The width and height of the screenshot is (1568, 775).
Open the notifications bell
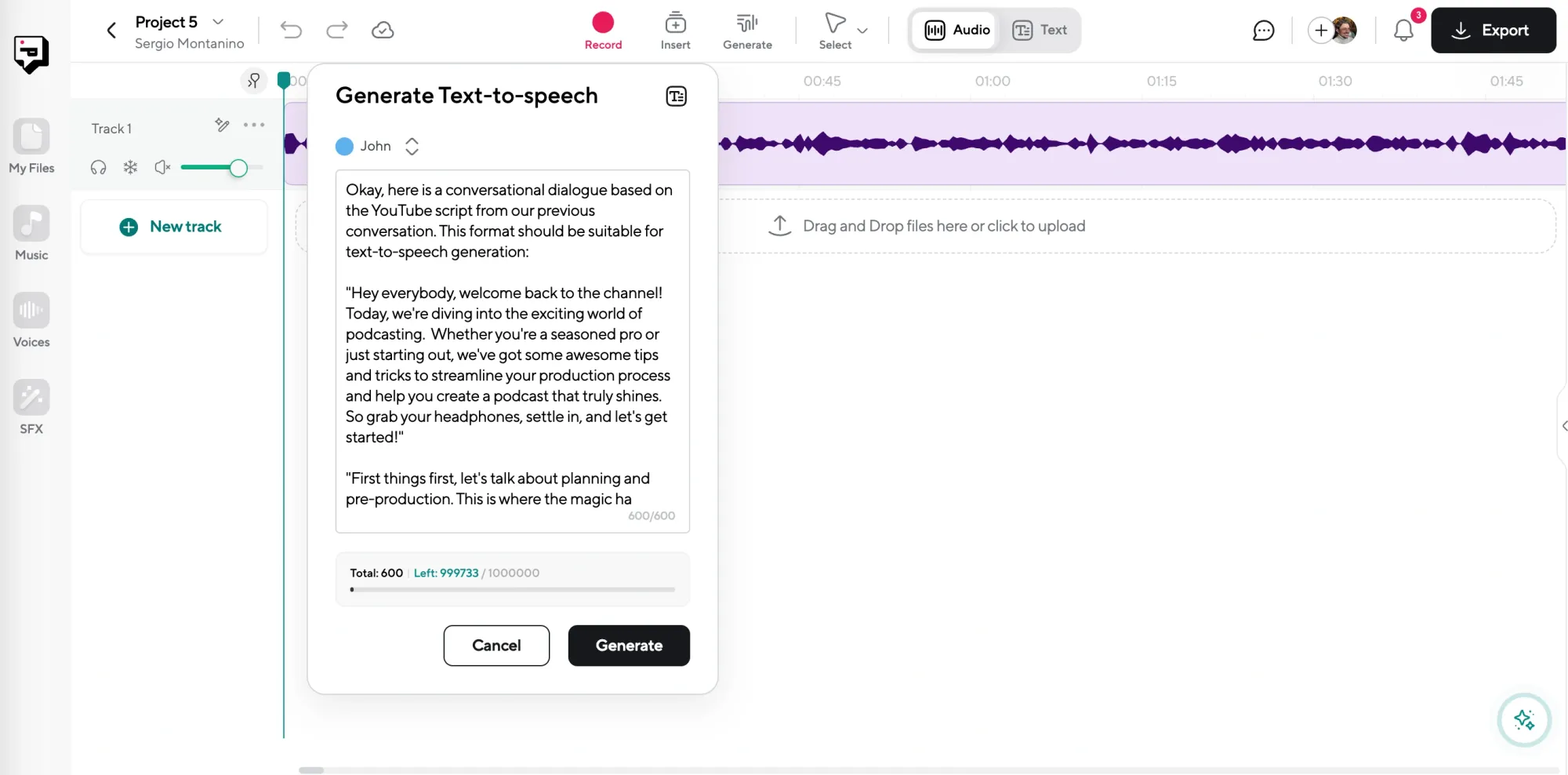[1403, 31]
